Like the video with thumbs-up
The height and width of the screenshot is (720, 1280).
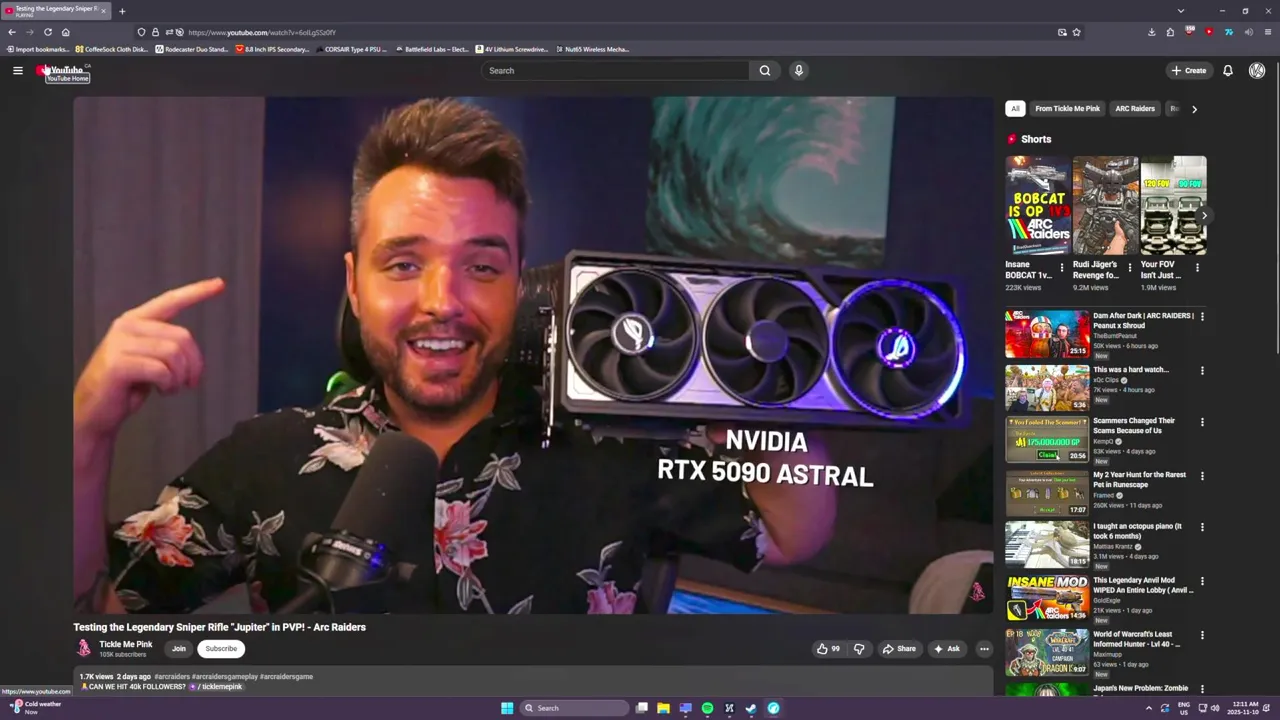point(828,649)
